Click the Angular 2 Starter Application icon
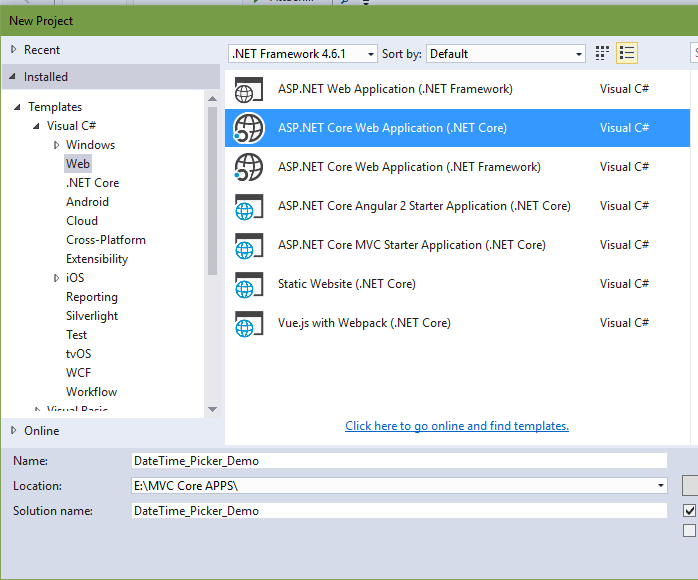Viewport: 698px width, 580px height. pos(249,207)
